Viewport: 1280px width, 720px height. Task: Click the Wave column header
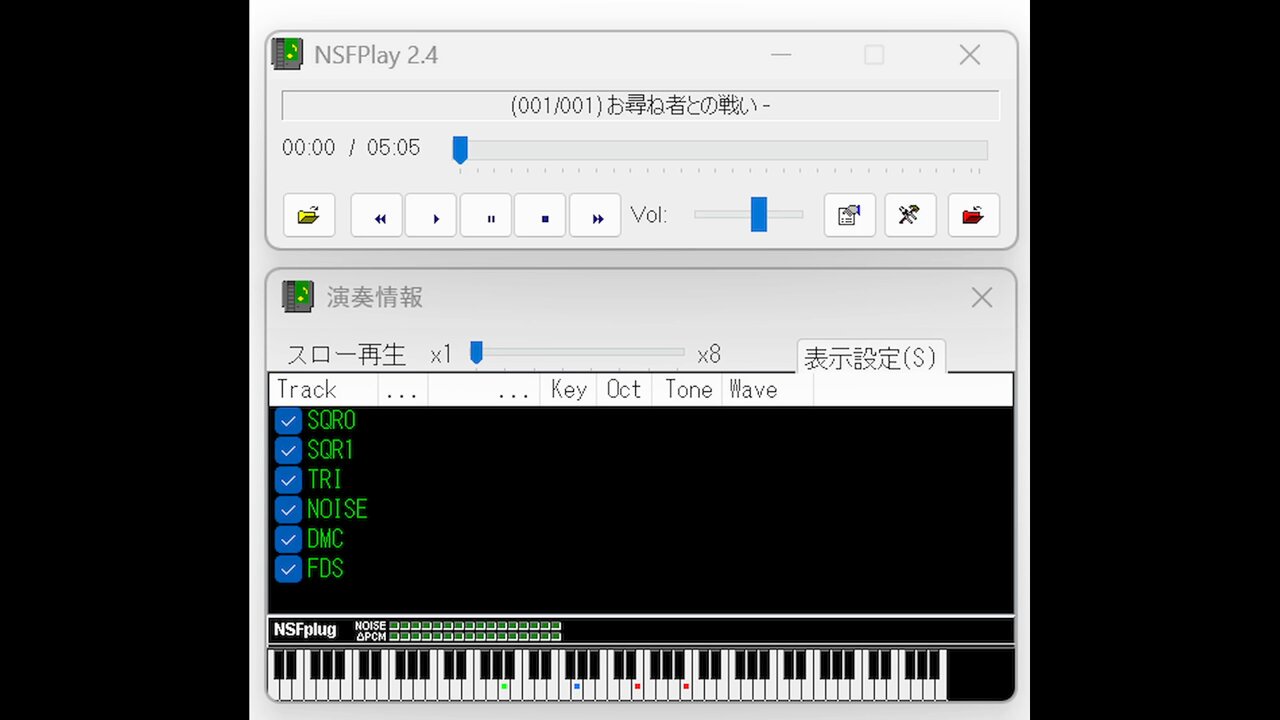click(x=767, y=390)
